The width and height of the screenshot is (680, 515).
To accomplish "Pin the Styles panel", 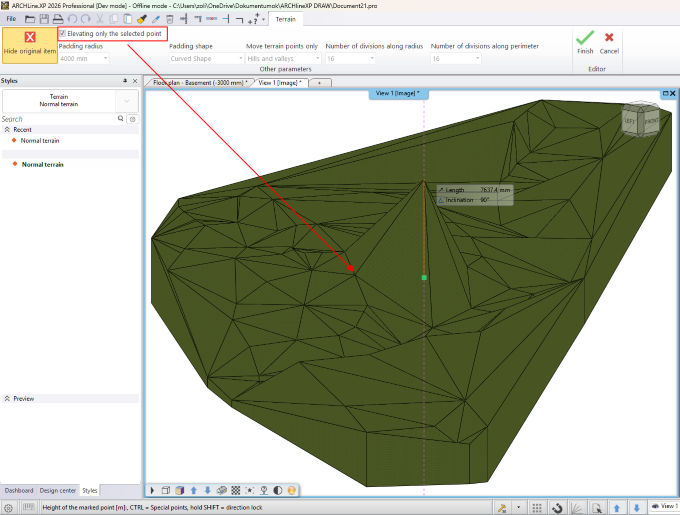I will (125, 81).
